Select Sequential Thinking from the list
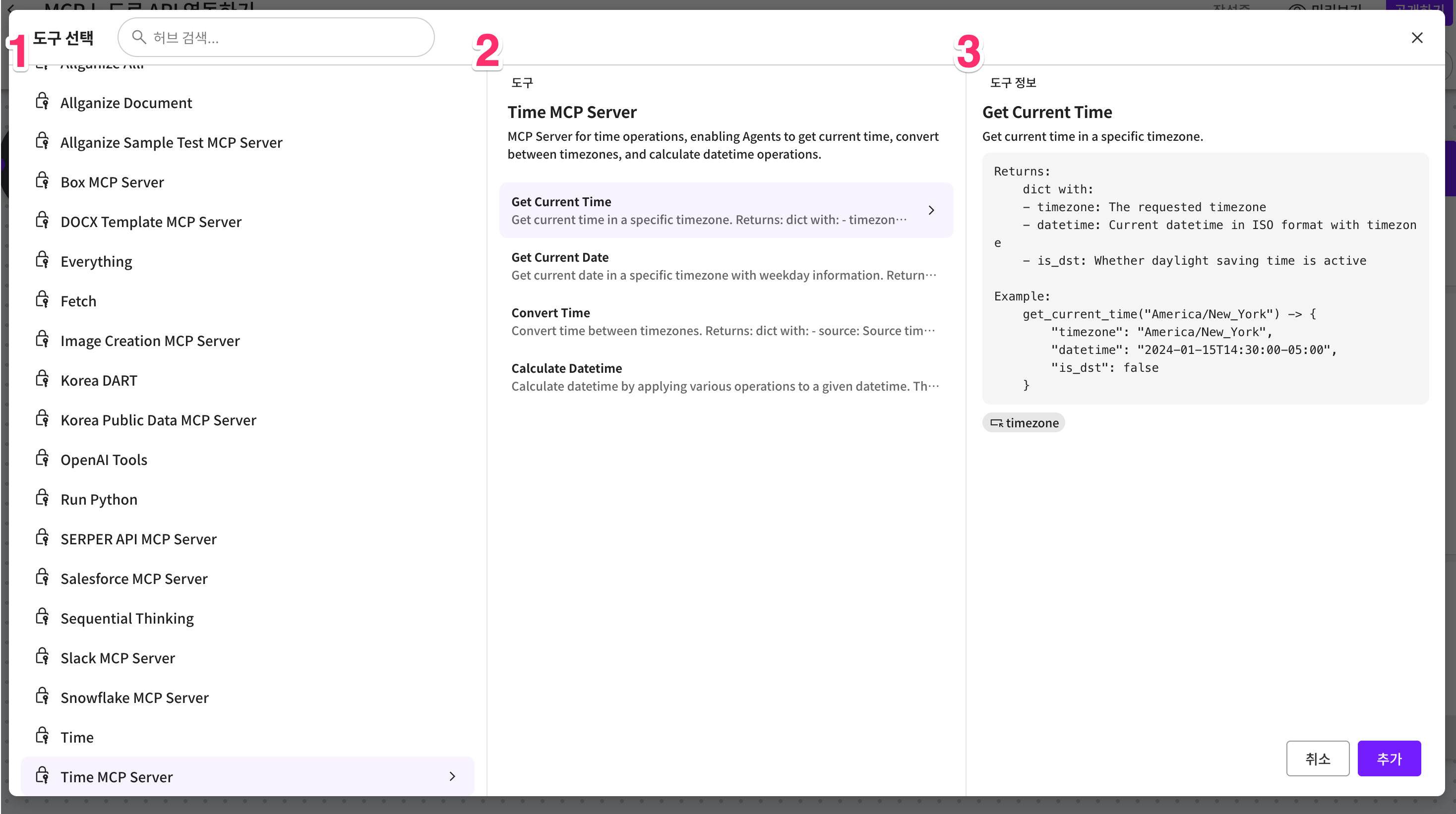This screenshot has width=1456, height=814. tap(127, 618)
